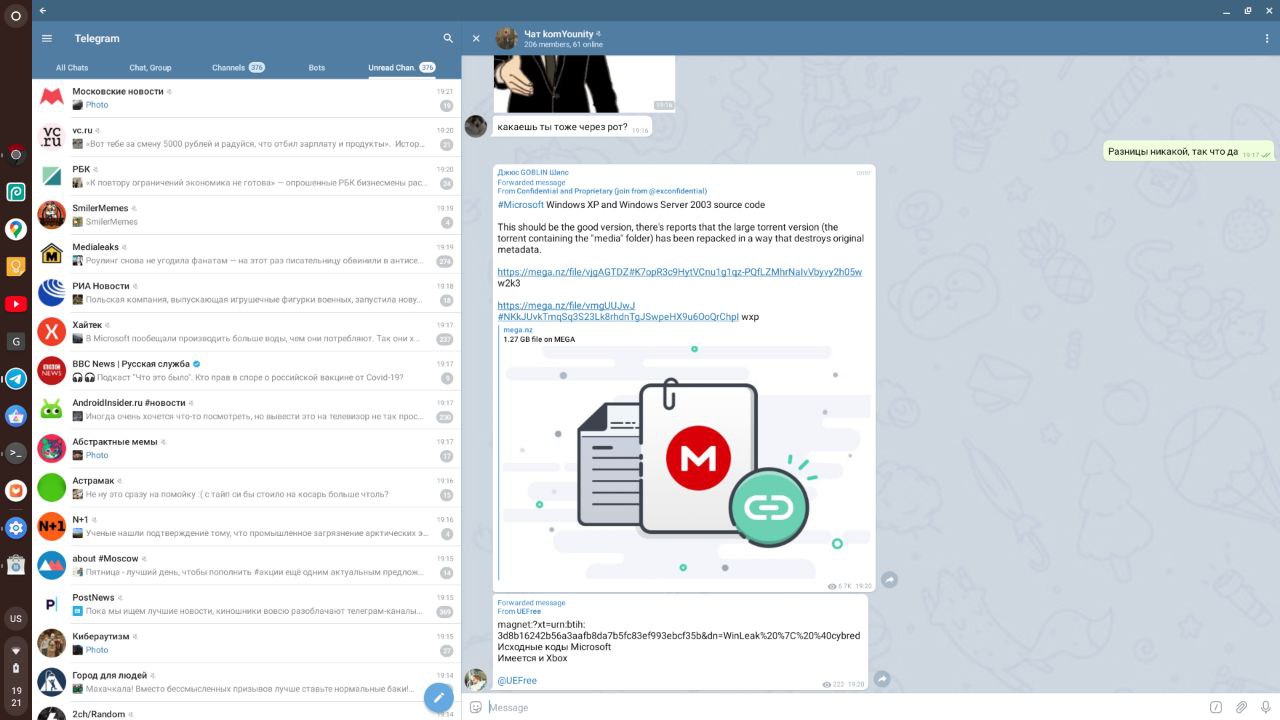Forward the UEFree magnet message
The width and height of the screenshot is (1280, 720).
click(882, 679)
